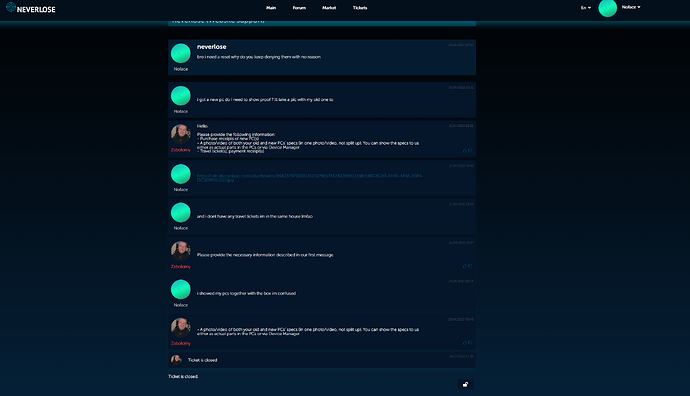The width and height of the screenshot is (690, 396).
Task: Go to the Forum page
Action: [299, 7]
